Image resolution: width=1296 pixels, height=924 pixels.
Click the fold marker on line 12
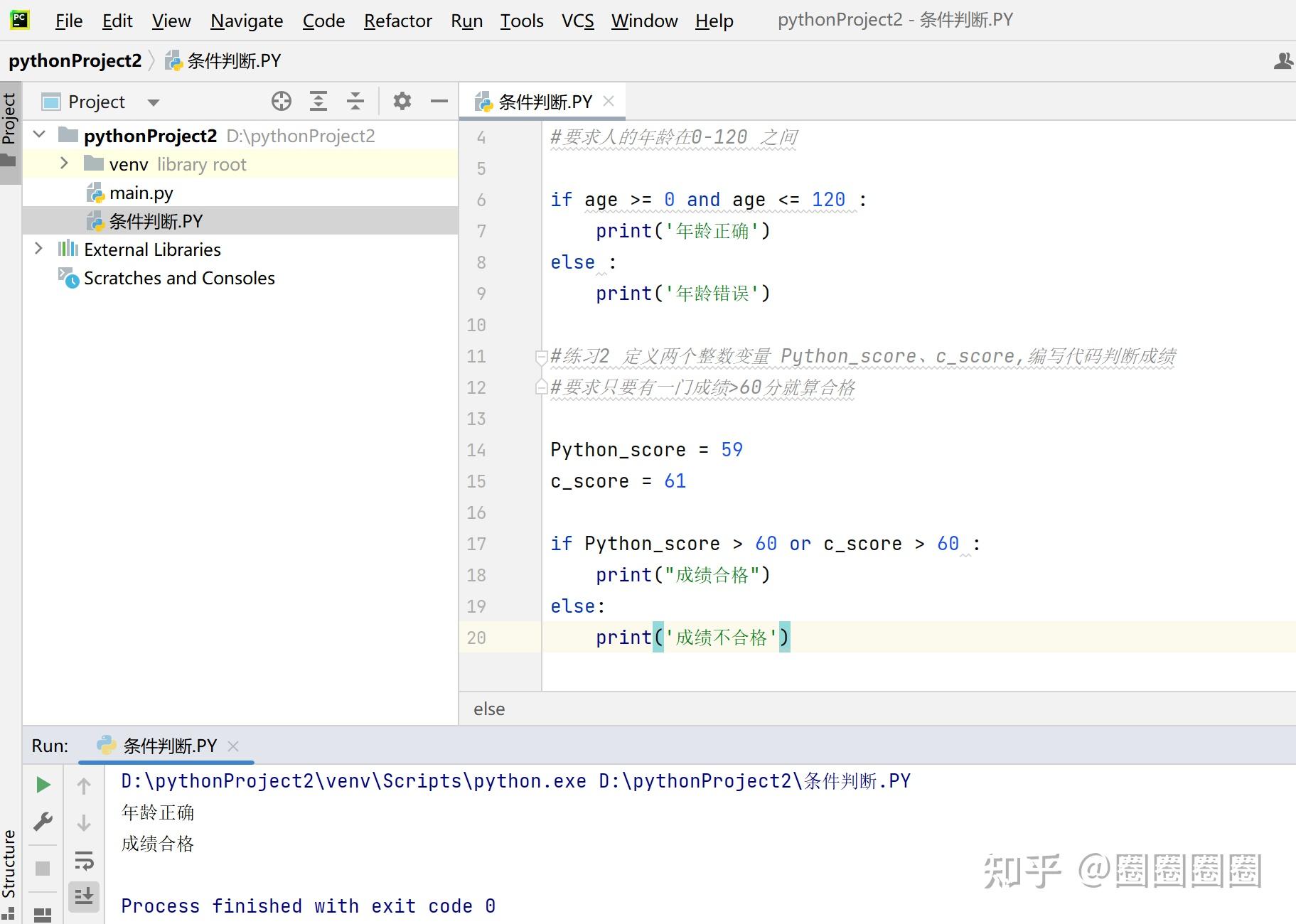(540, 387)
